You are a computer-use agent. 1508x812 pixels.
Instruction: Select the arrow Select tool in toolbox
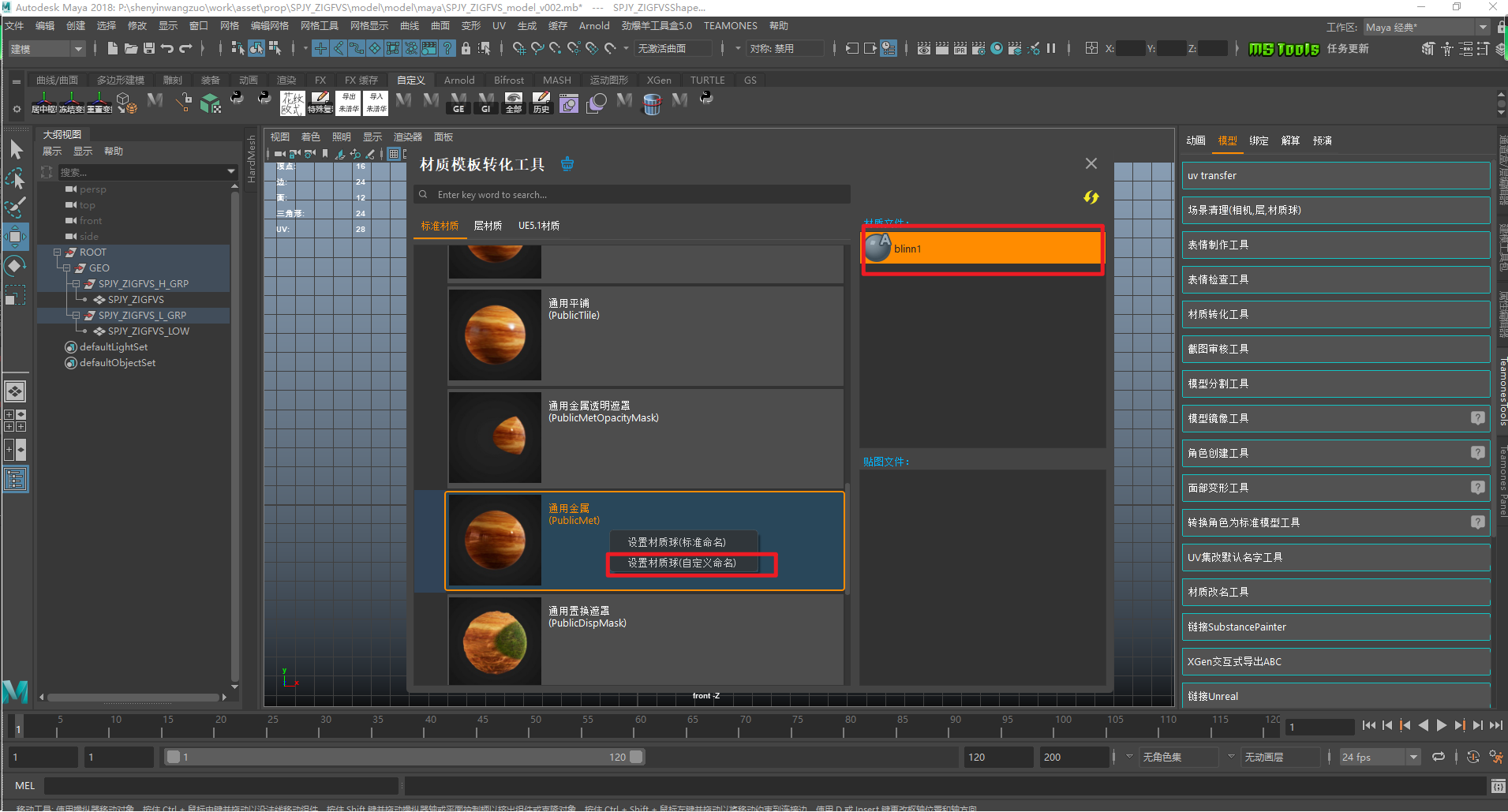click(x=16, y=149)
